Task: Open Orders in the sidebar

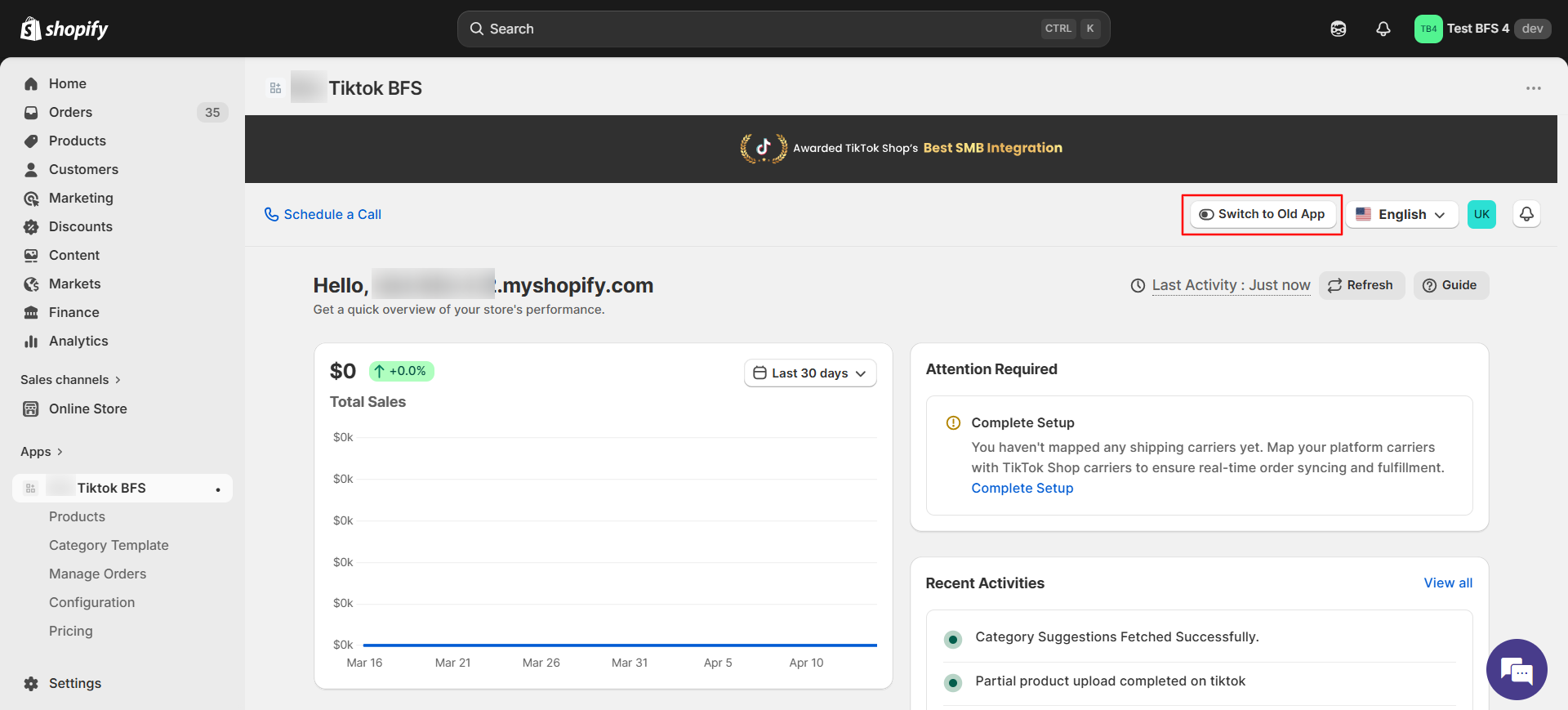Action: coord(70,112)
